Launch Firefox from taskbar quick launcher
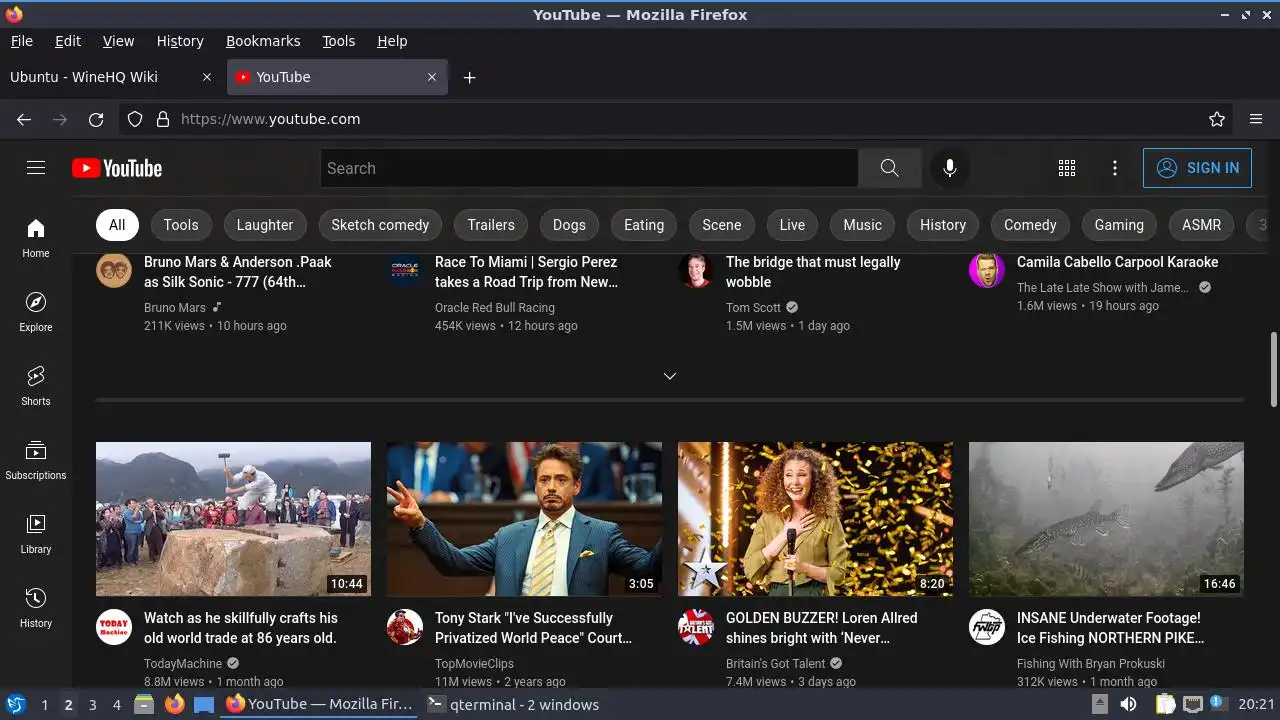The width and height of the screenshot is (1280, 720). pos(175,704)
